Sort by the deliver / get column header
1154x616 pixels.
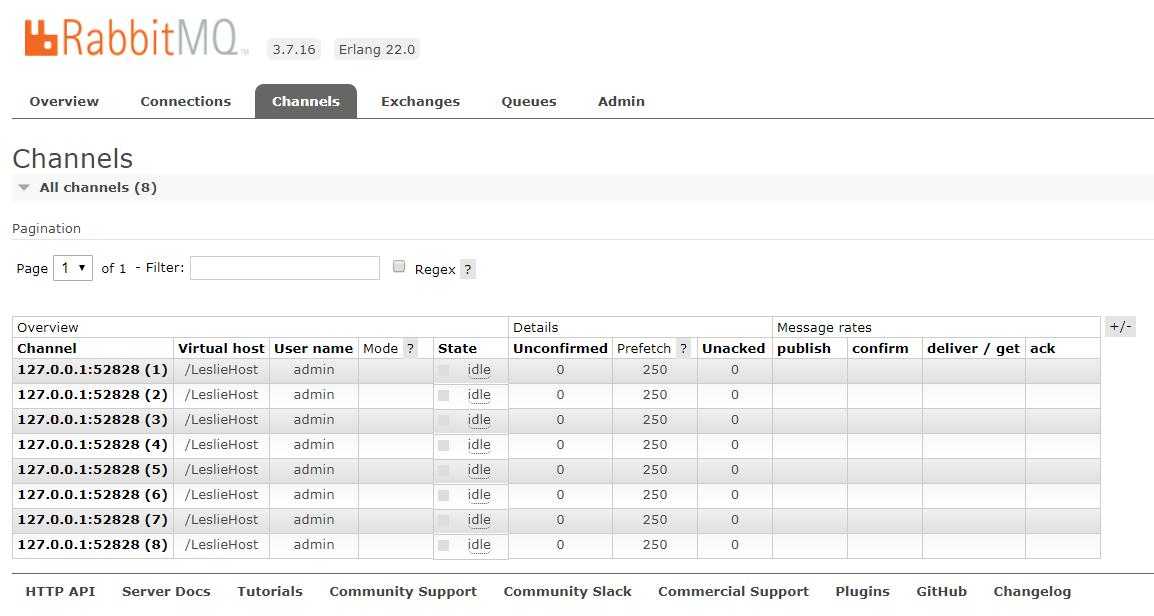click(973, 349)
